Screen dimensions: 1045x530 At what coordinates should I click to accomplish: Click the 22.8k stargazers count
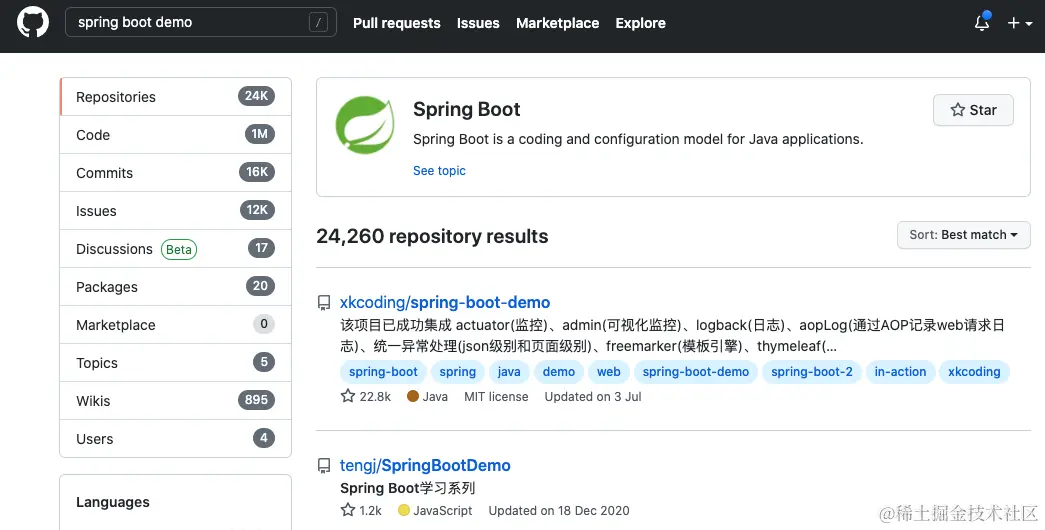click(375, 397)
